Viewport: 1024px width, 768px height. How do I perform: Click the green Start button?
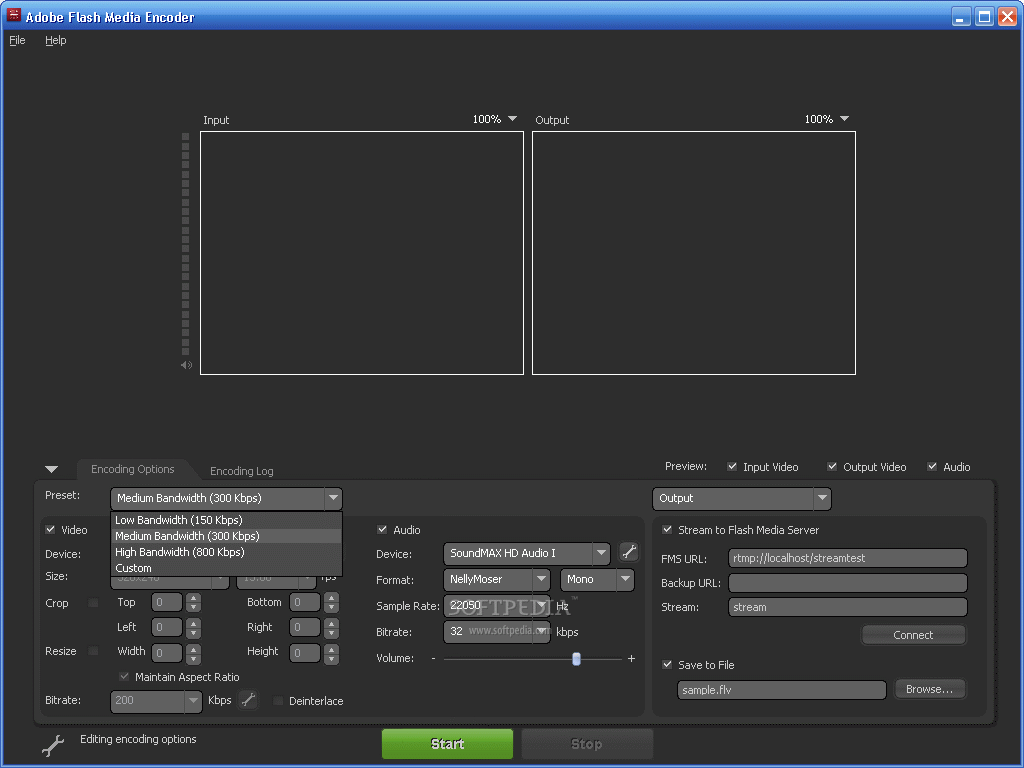tap(447, 744)
